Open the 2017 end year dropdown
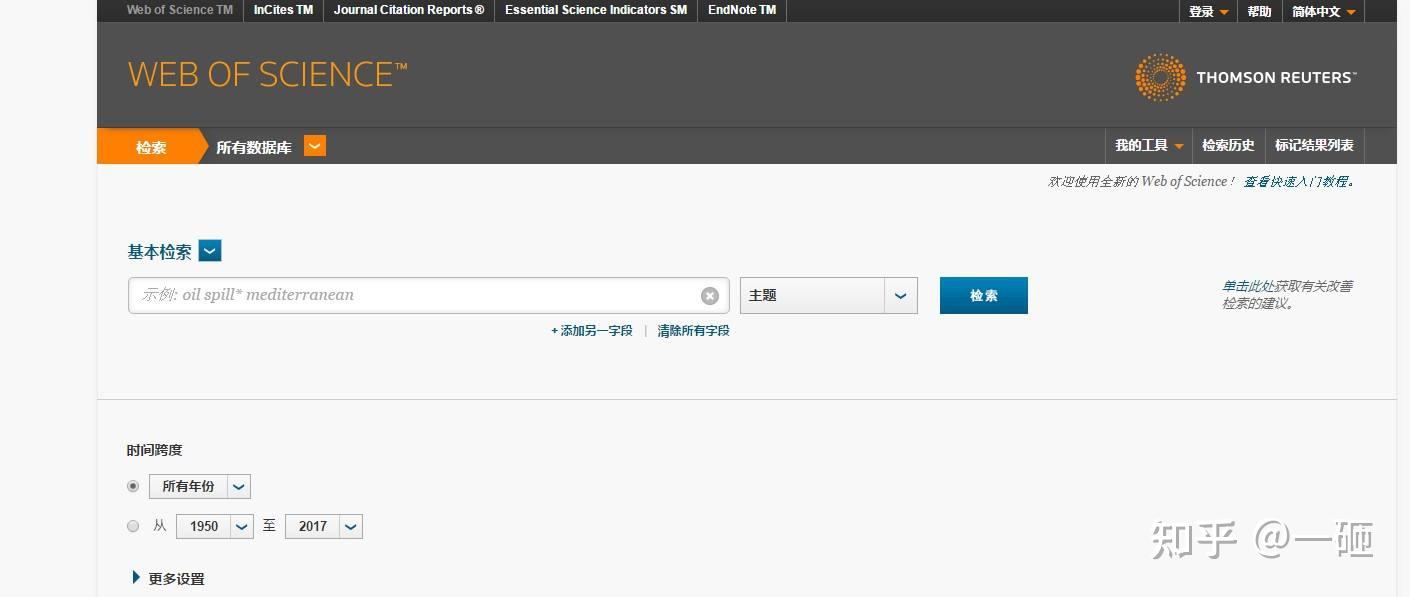Screen dimensions: 1410x597 (x=350, y=526)
